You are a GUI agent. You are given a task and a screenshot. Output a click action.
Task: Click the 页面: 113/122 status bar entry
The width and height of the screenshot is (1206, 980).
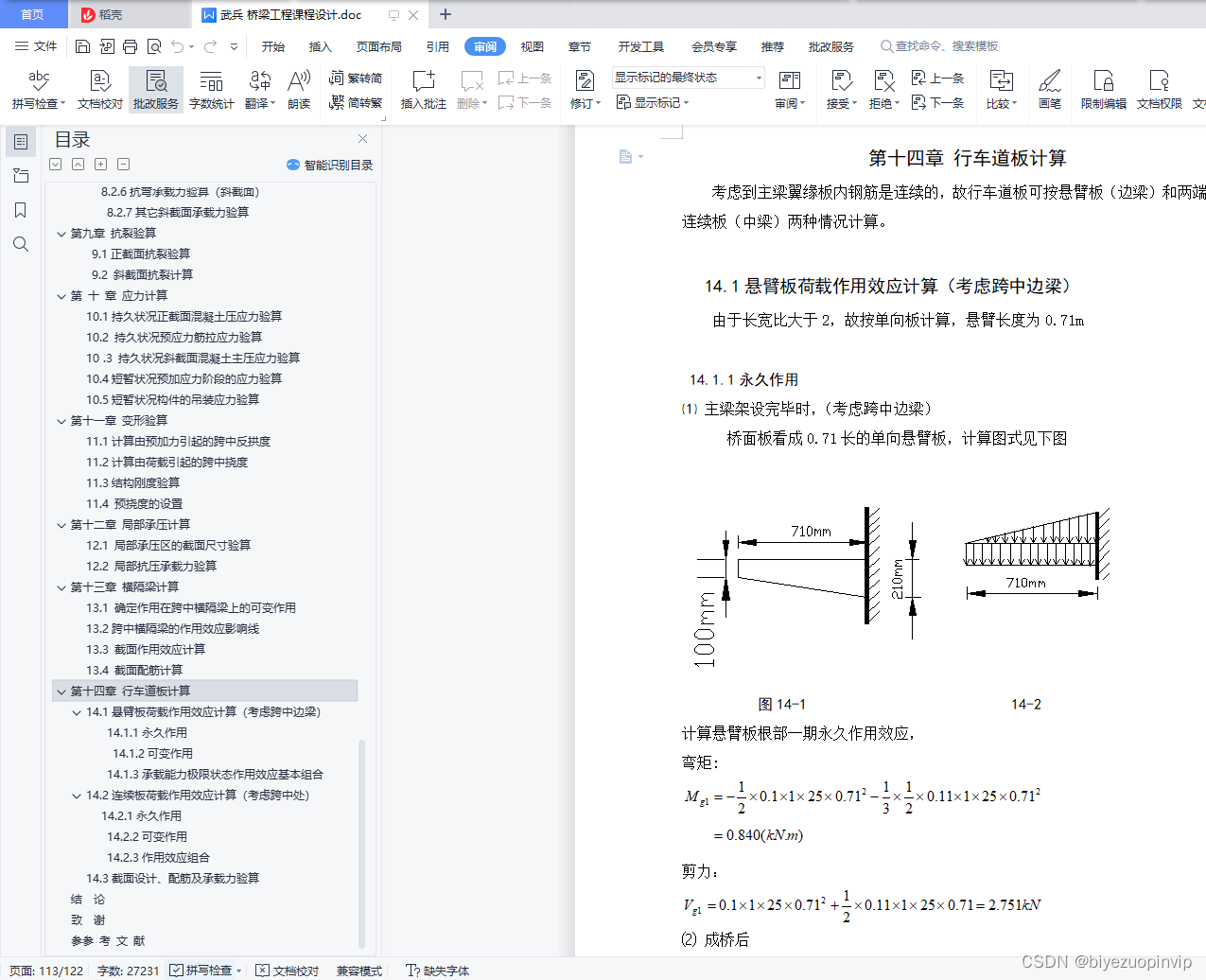point(46,971)
